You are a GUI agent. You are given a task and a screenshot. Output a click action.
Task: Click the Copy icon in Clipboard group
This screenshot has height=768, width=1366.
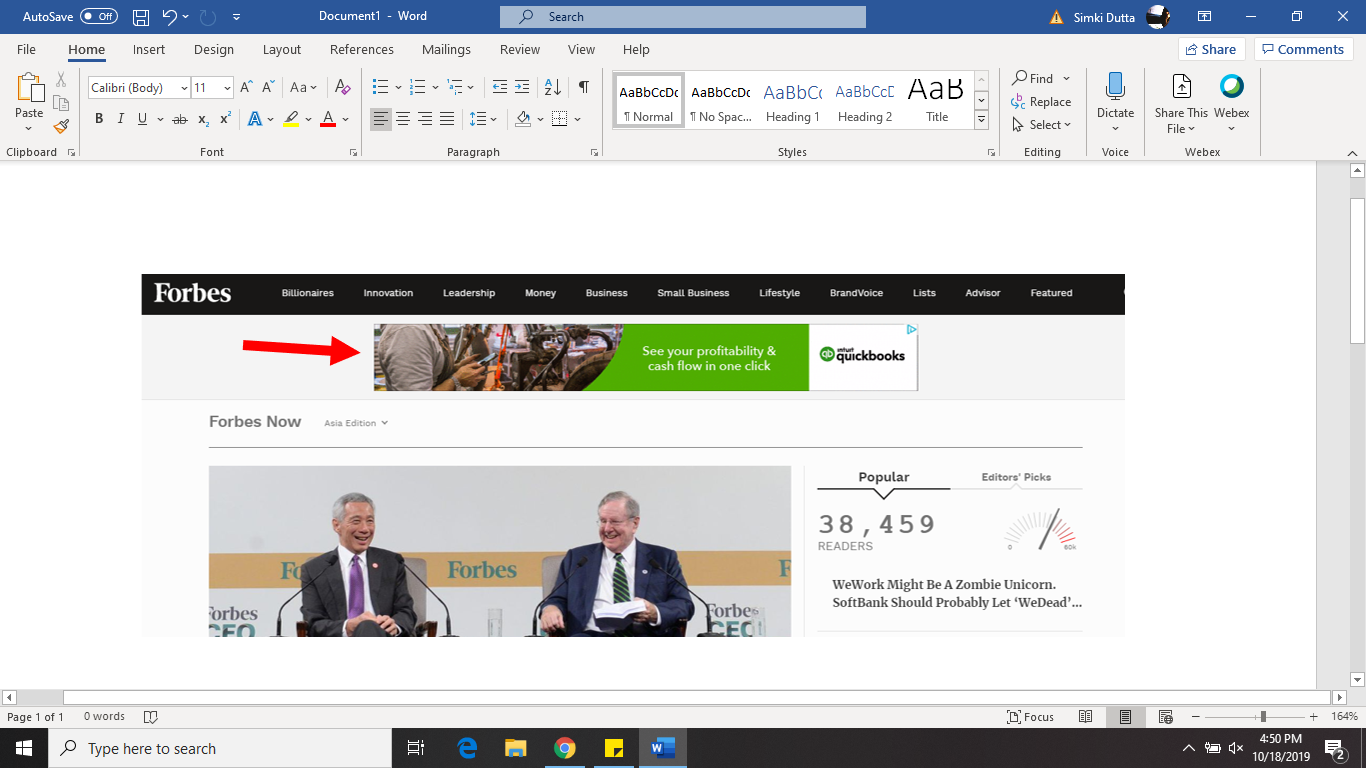[61, 103]
